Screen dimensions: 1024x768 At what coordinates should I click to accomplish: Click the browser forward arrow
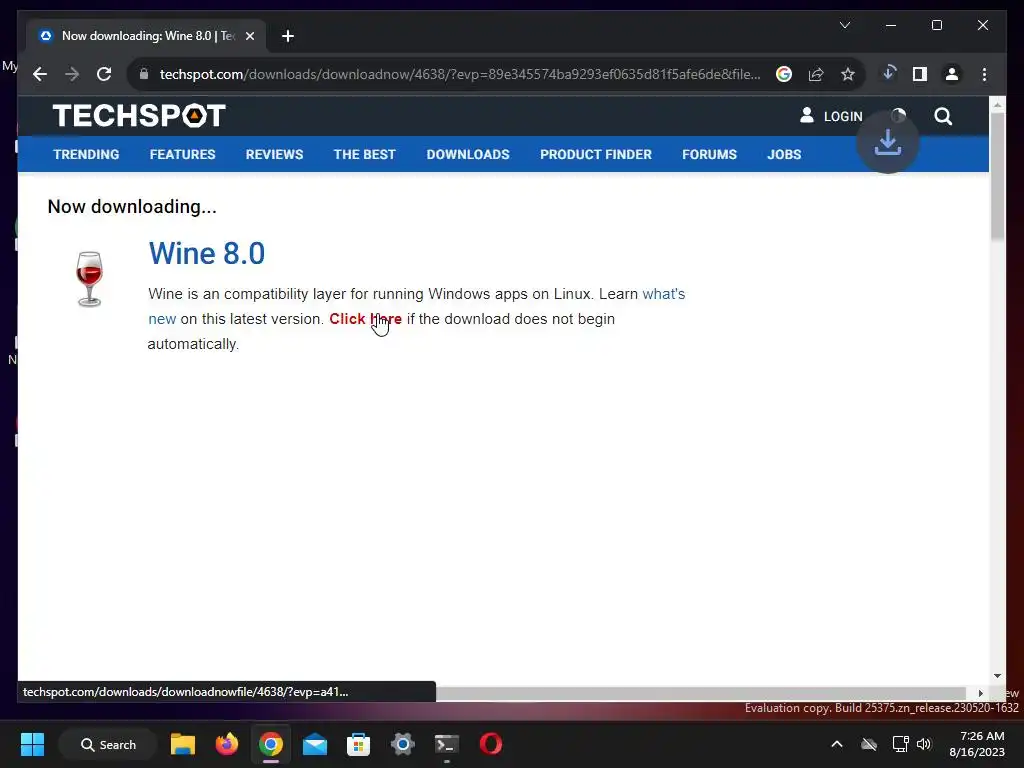[x=72, y=74]
